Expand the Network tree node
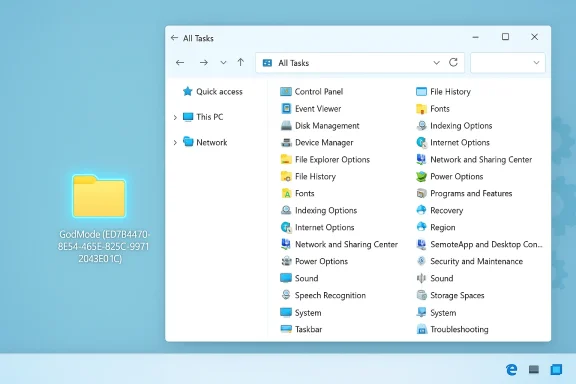 (175, 142)
